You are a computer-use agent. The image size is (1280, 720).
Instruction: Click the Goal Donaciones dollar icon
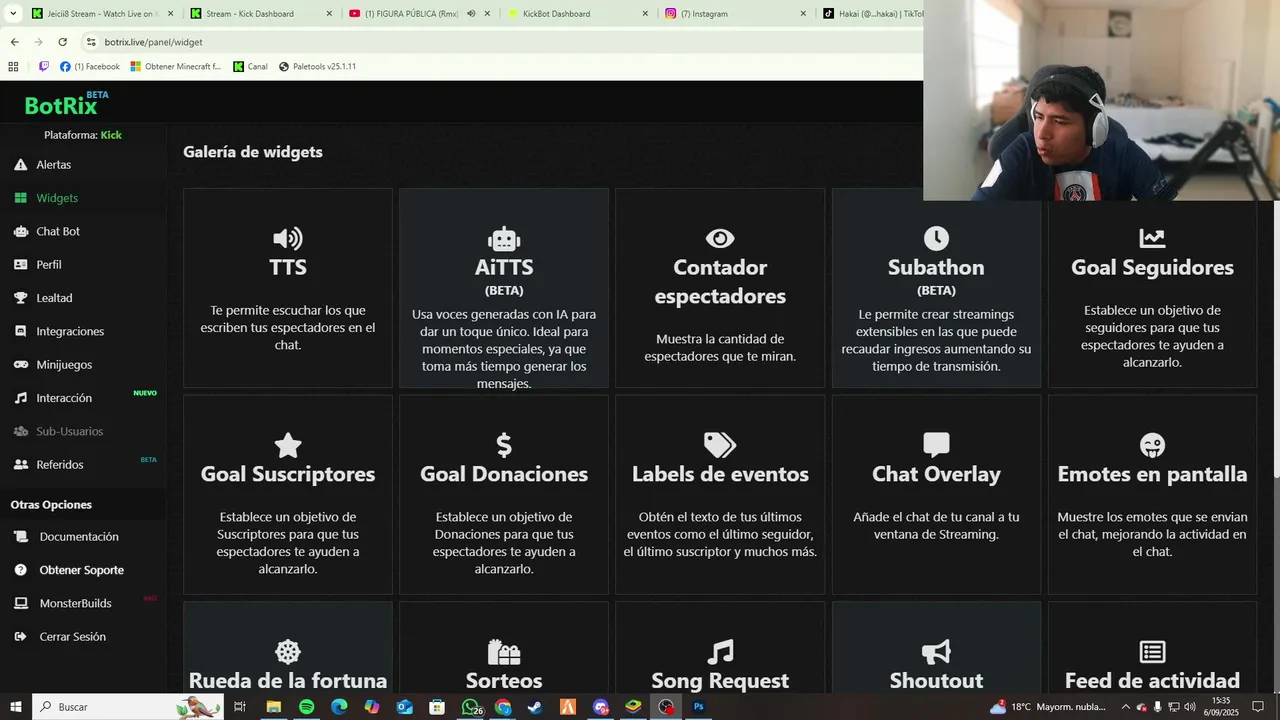coord(504,445)
